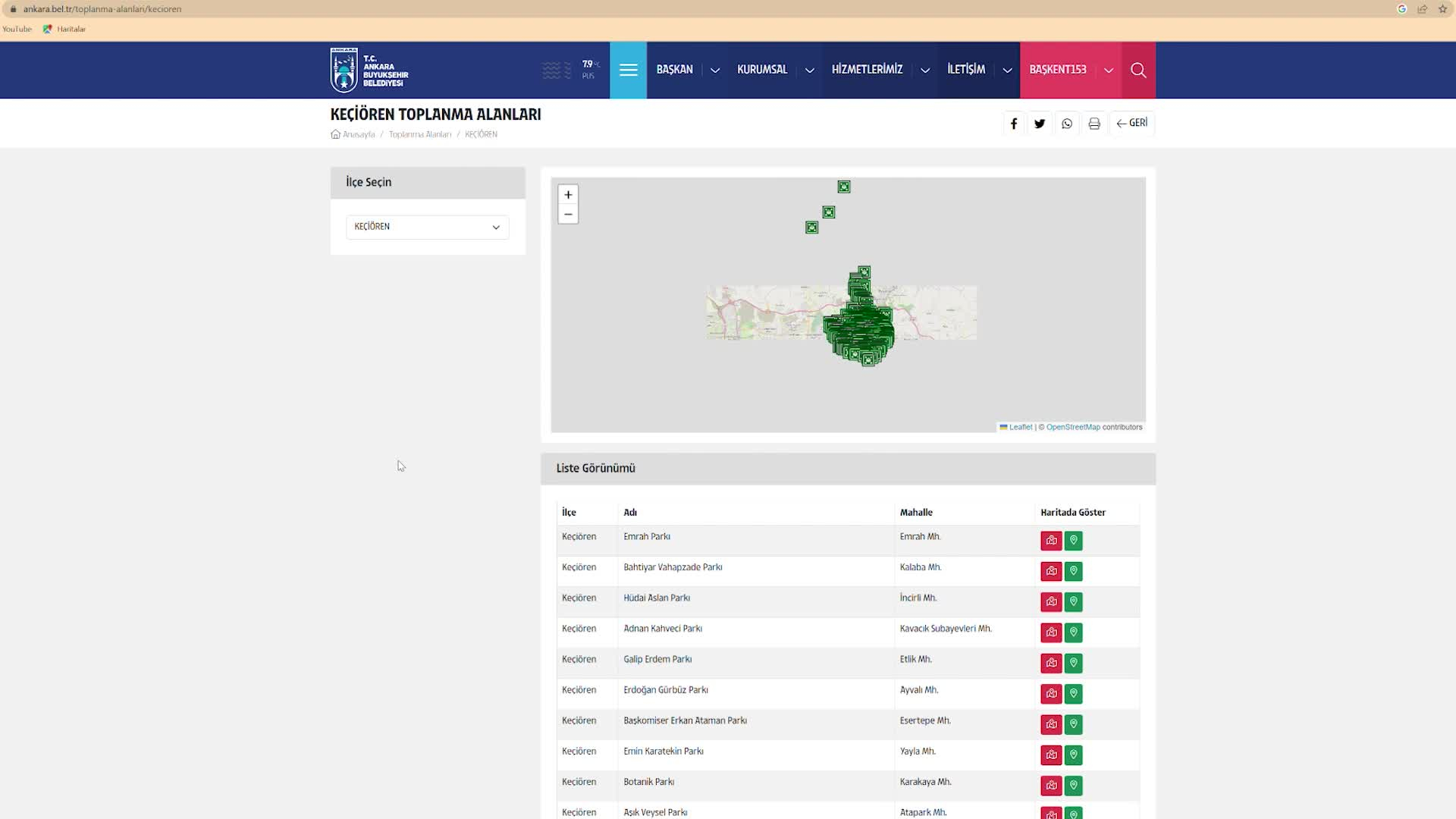The width and height of the screenshot is (1456, 819).
Task: Zoom out on the map
Action: 568,215
